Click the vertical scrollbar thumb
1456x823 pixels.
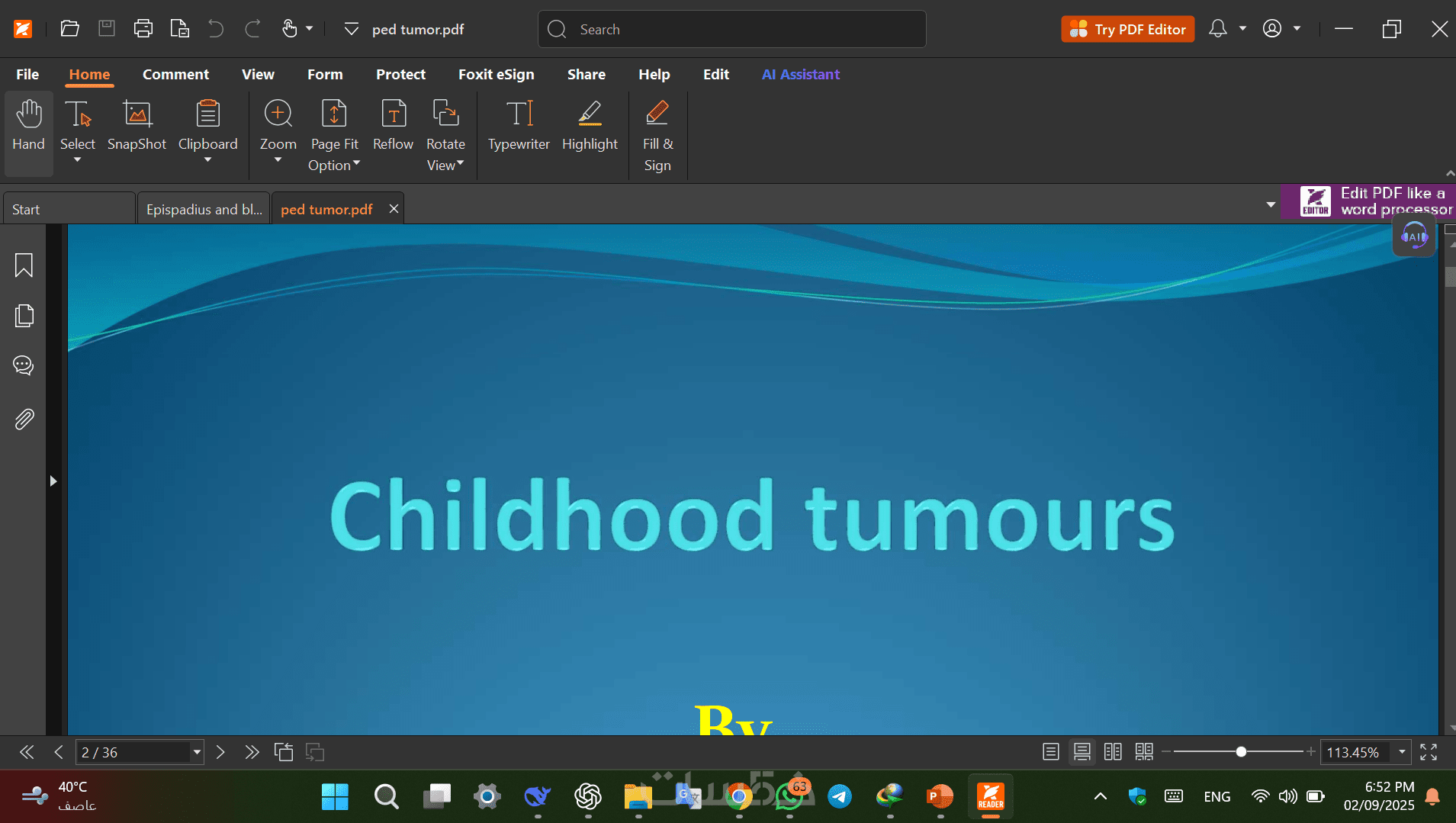point(1449,276)
